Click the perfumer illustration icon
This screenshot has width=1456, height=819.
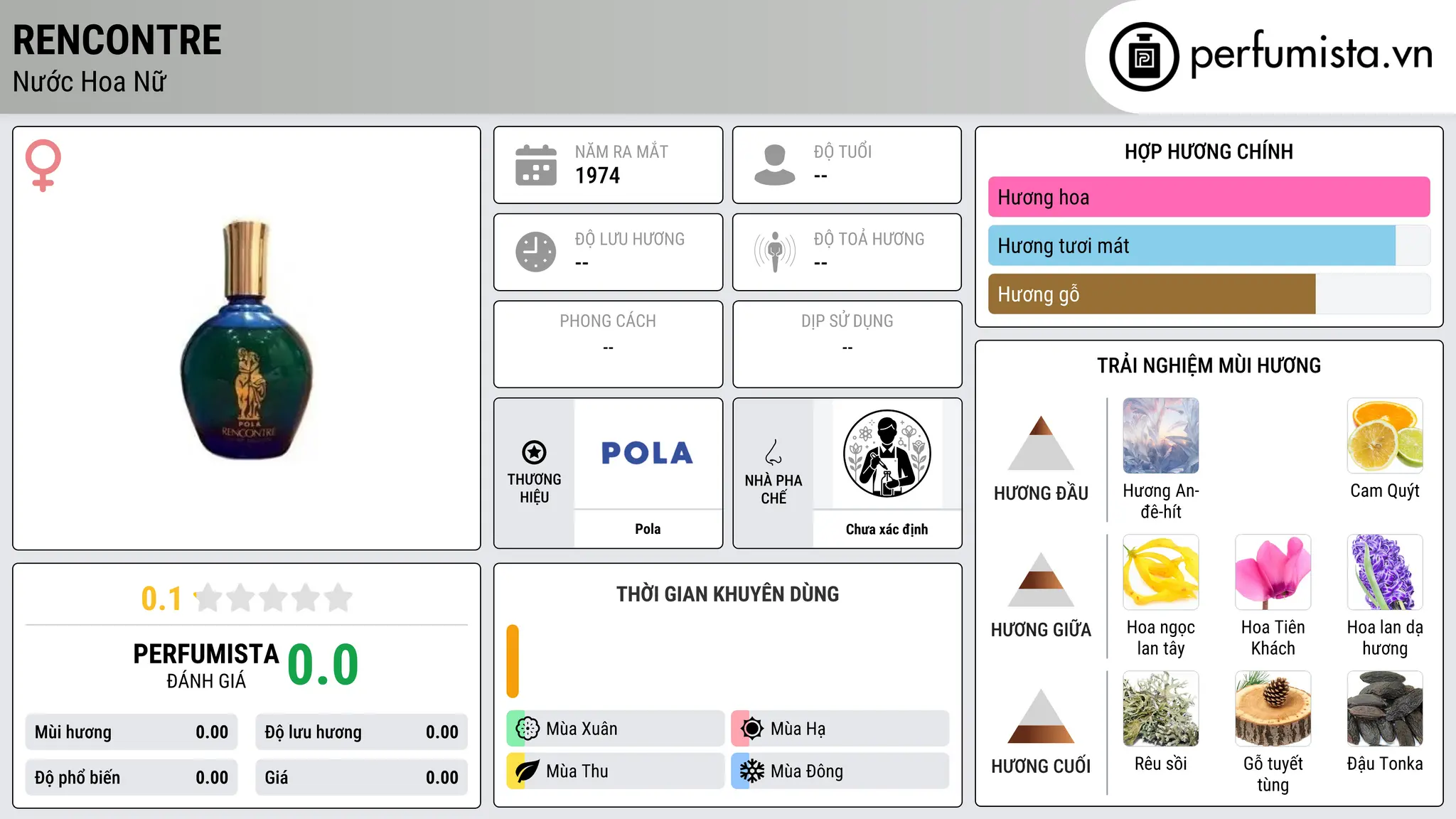click(887, 454)
